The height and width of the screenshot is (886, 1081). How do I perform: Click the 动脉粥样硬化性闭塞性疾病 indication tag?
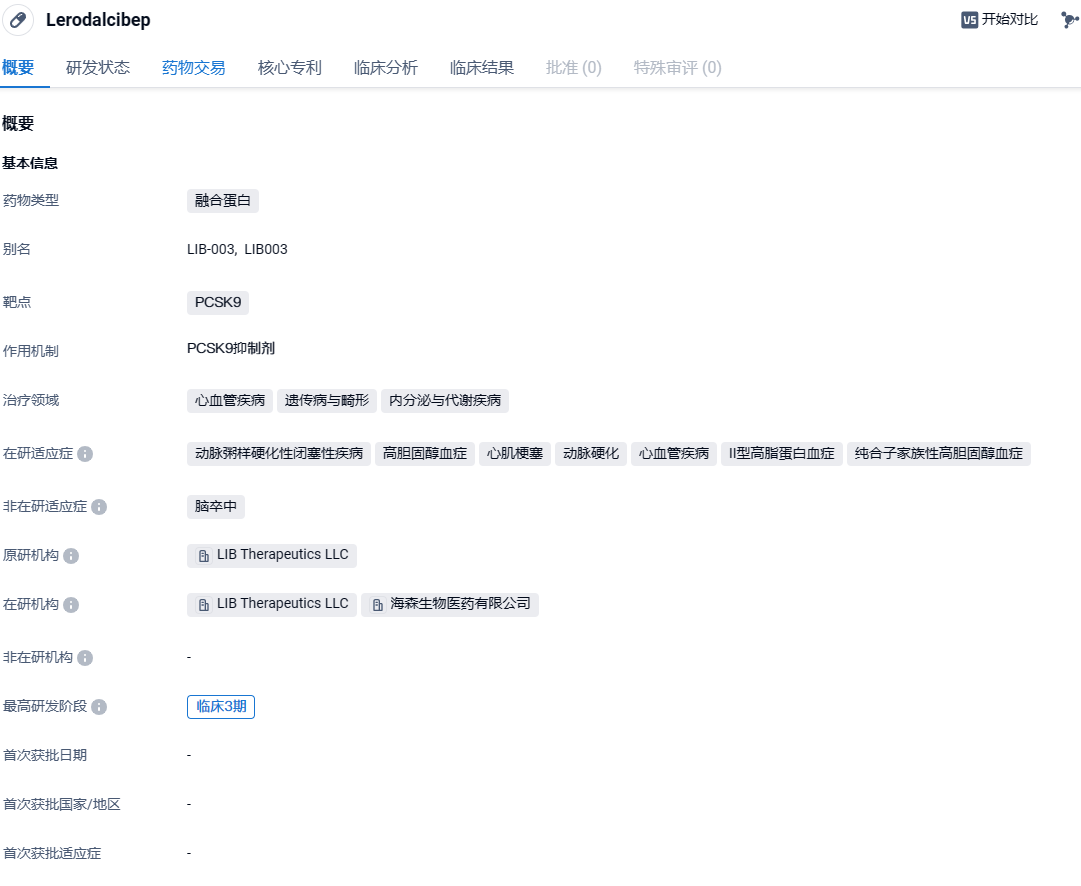click(x=279, y=454)
